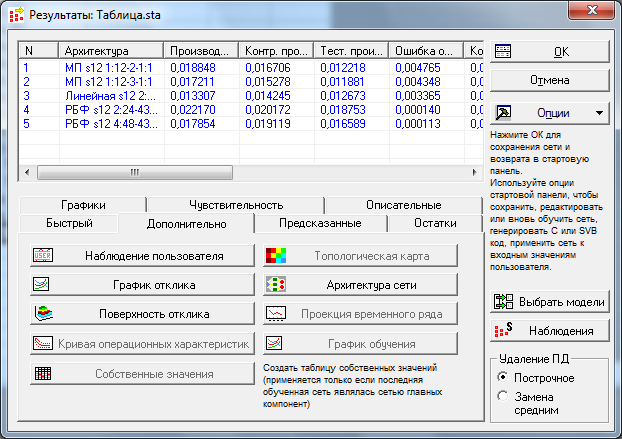Click the Ошибка о... column header
622x439 pixels.
[x=426, y=51]
